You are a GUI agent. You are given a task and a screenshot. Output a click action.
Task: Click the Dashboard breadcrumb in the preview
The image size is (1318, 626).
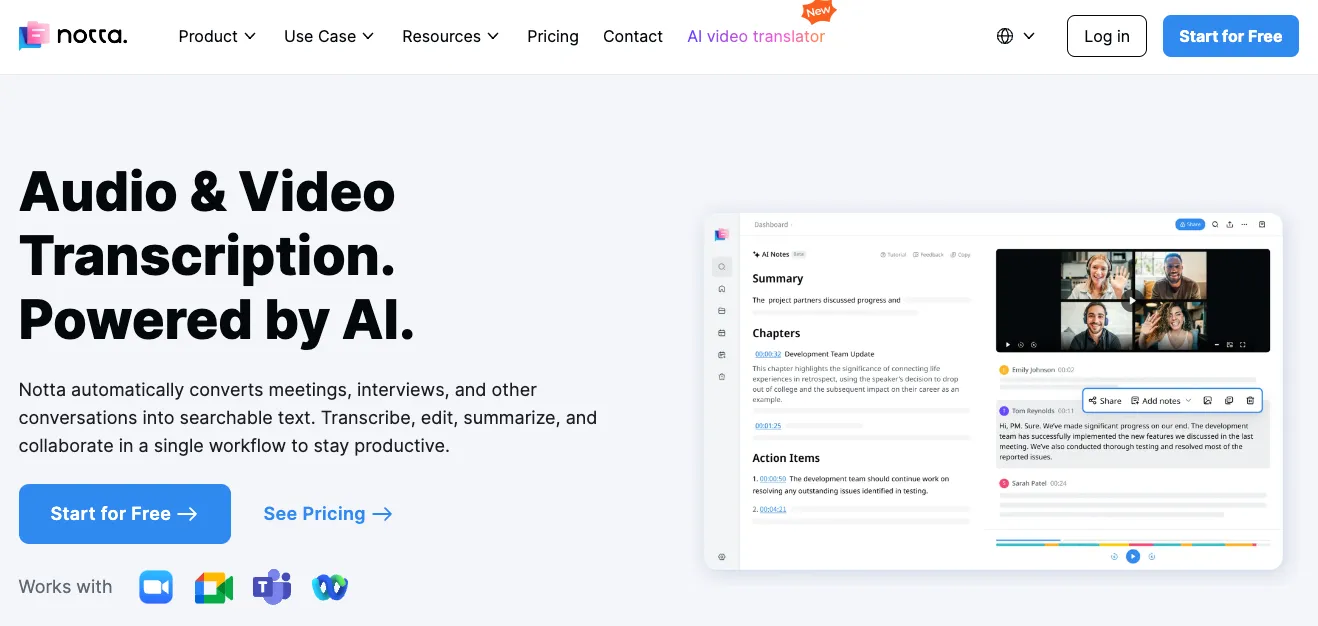click(771, 225)
